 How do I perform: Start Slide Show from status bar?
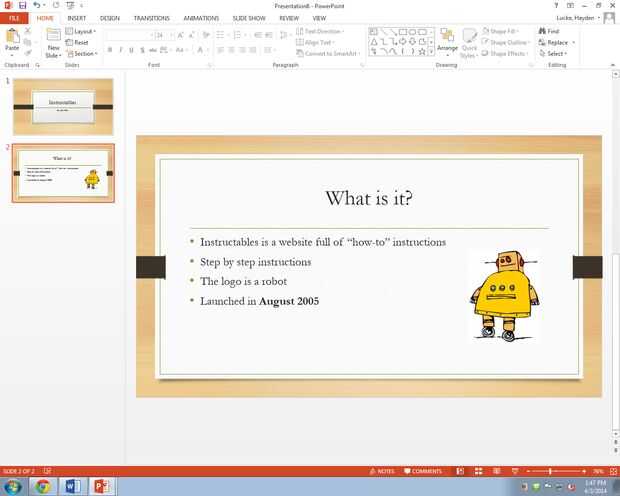tap(515, 471)
